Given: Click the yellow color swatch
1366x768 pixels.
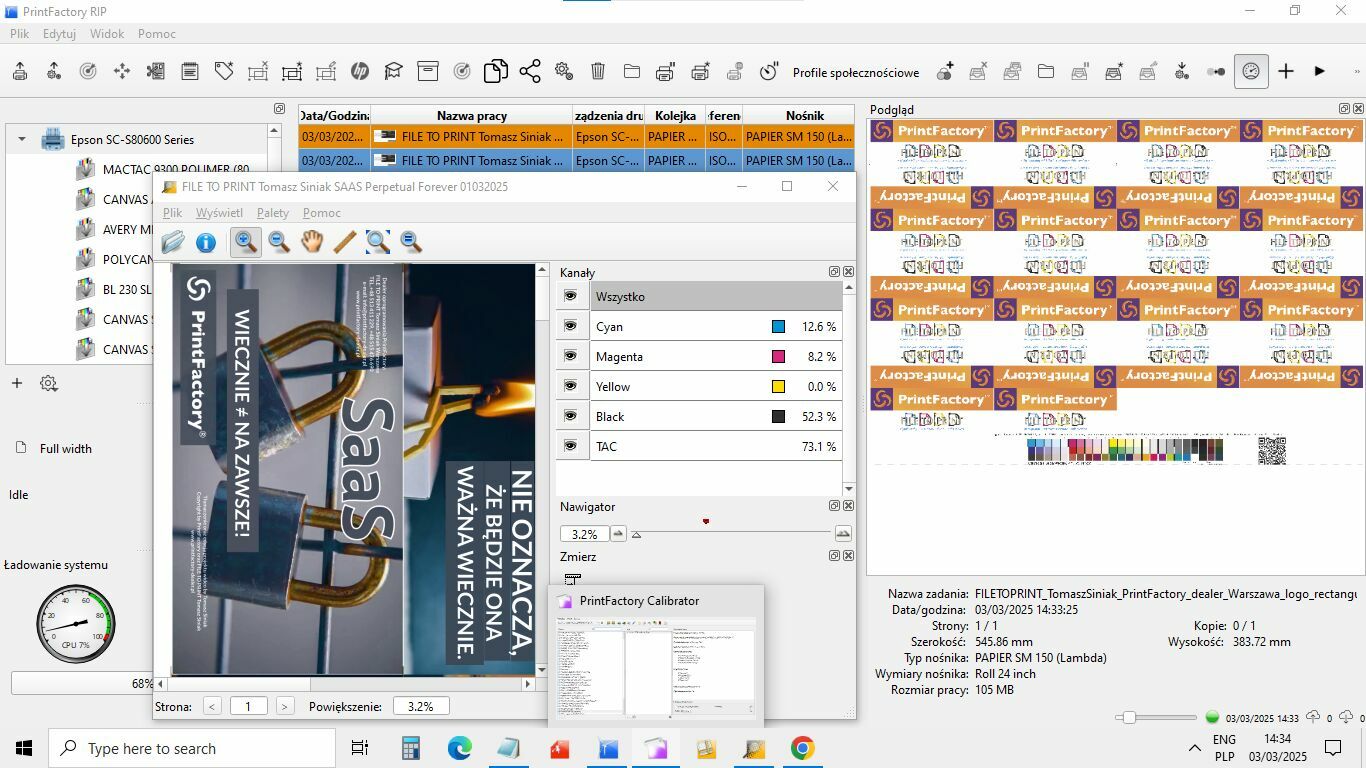Looking at the screenshot, I should (778, 387).
